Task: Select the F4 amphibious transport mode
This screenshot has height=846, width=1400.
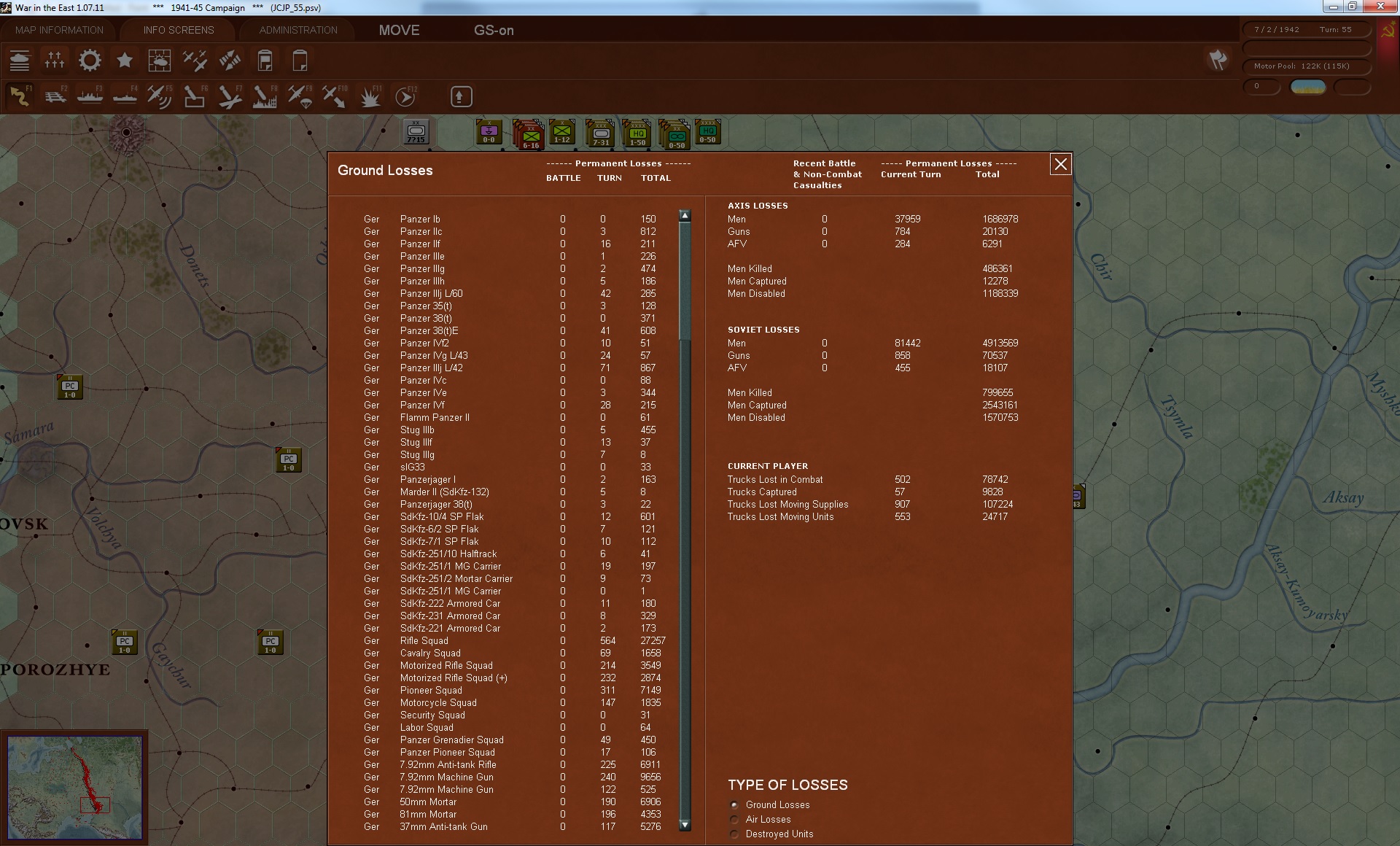Action: coord(125,96)
